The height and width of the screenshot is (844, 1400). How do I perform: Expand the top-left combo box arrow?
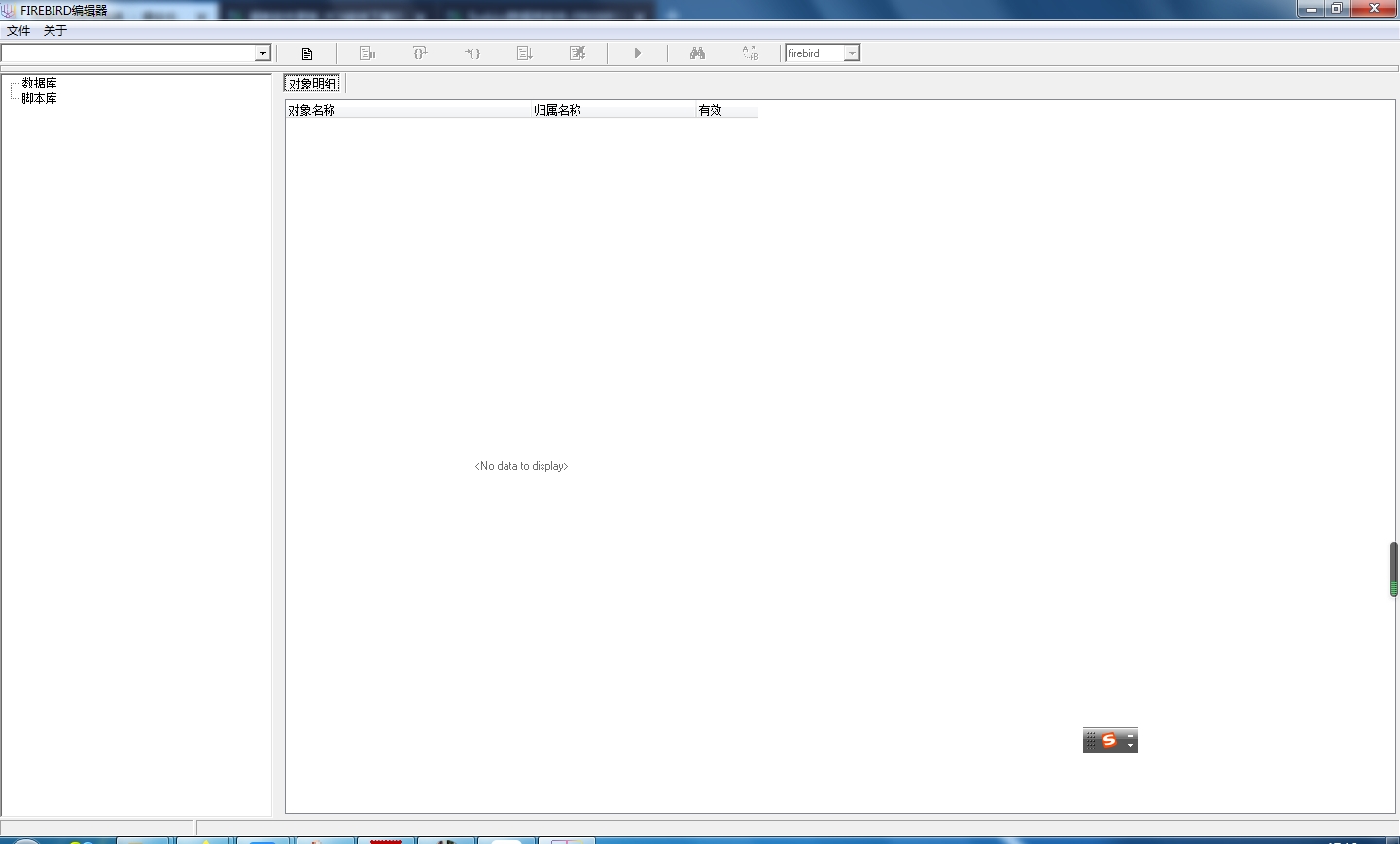pos(262,53)
